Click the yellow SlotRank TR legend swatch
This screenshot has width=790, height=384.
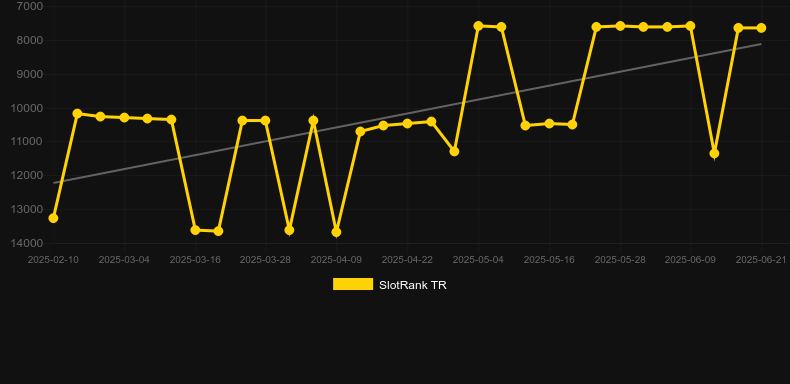point(353,284)
